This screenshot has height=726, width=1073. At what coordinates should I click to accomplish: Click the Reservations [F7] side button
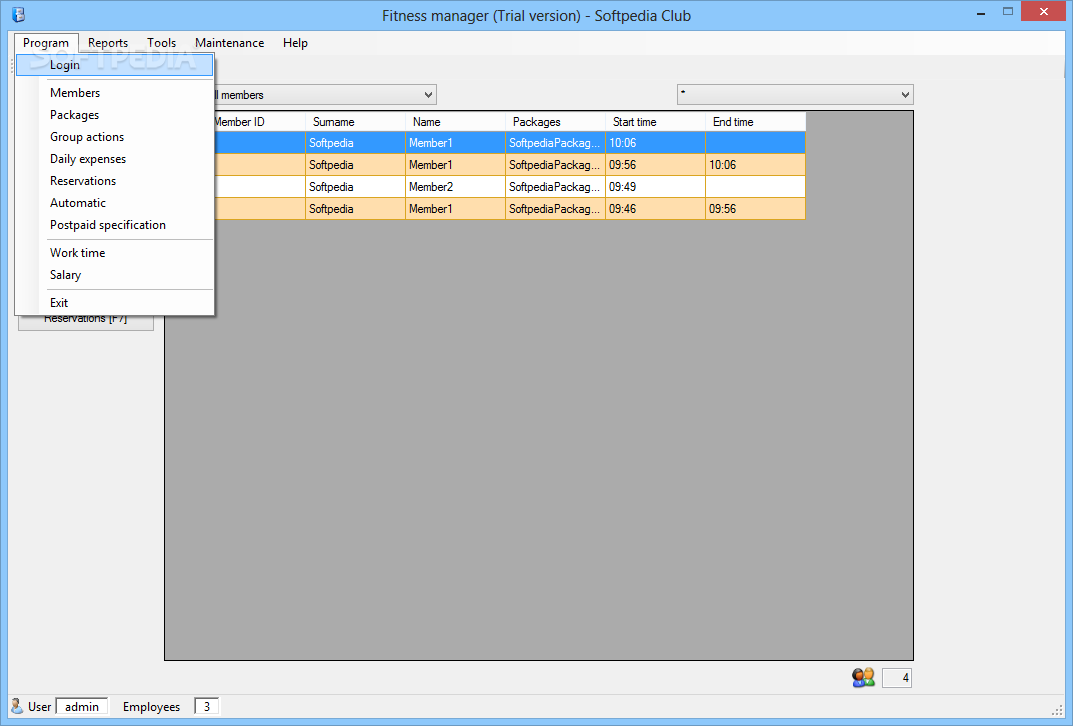[x=86, y=322]
